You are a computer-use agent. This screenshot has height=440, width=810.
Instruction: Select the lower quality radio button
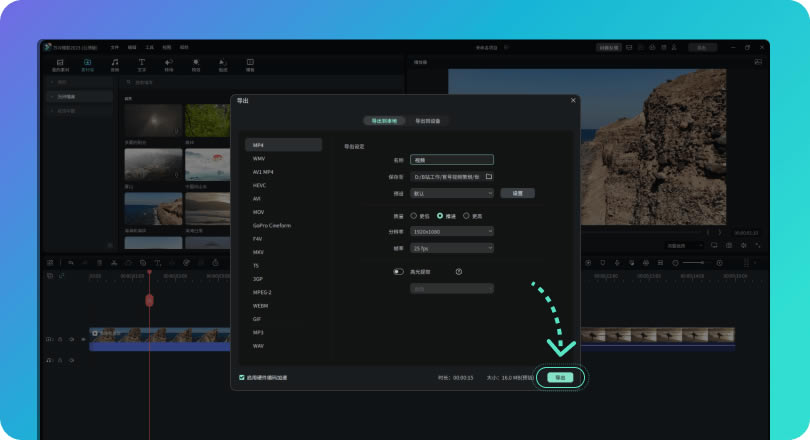point(413,215)
